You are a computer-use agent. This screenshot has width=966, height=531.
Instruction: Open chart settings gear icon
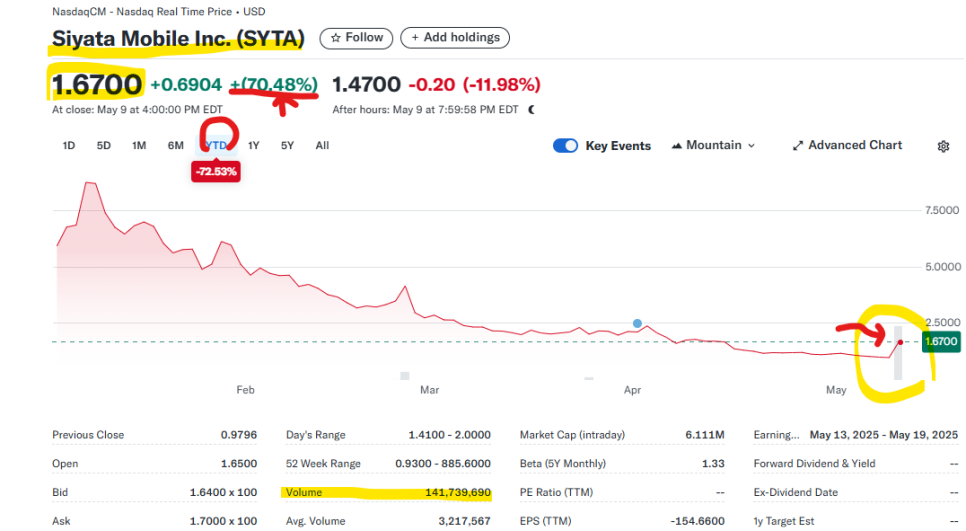(943, 146)
